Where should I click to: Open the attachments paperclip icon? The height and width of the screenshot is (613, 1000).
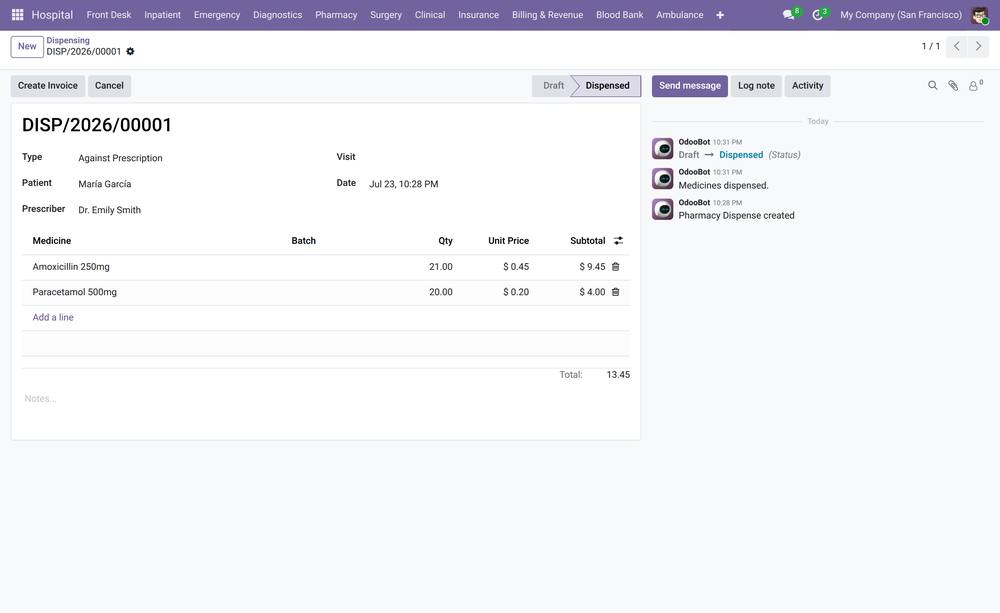(953, 85)
